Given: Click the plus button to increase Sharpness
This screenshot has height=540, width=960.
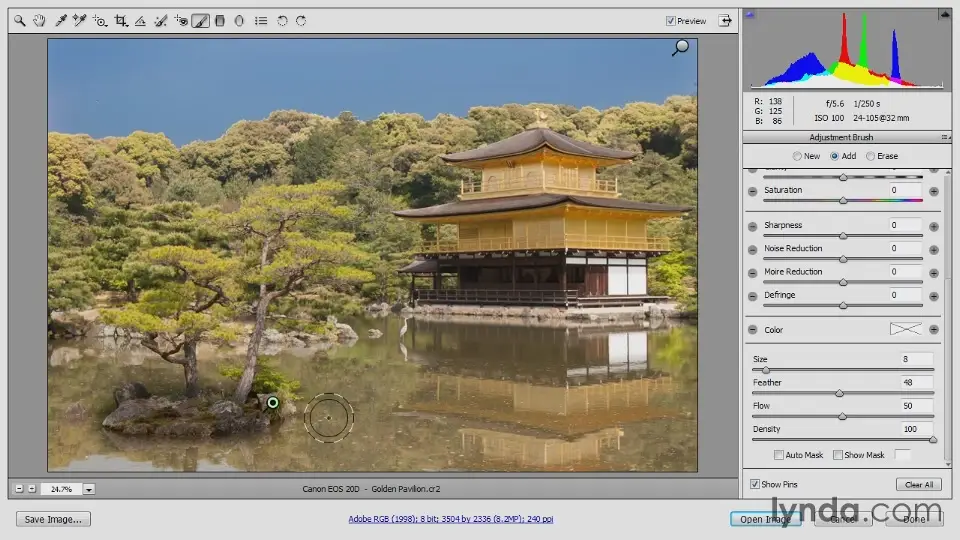Looking at the screenshot, I should 933,226.
